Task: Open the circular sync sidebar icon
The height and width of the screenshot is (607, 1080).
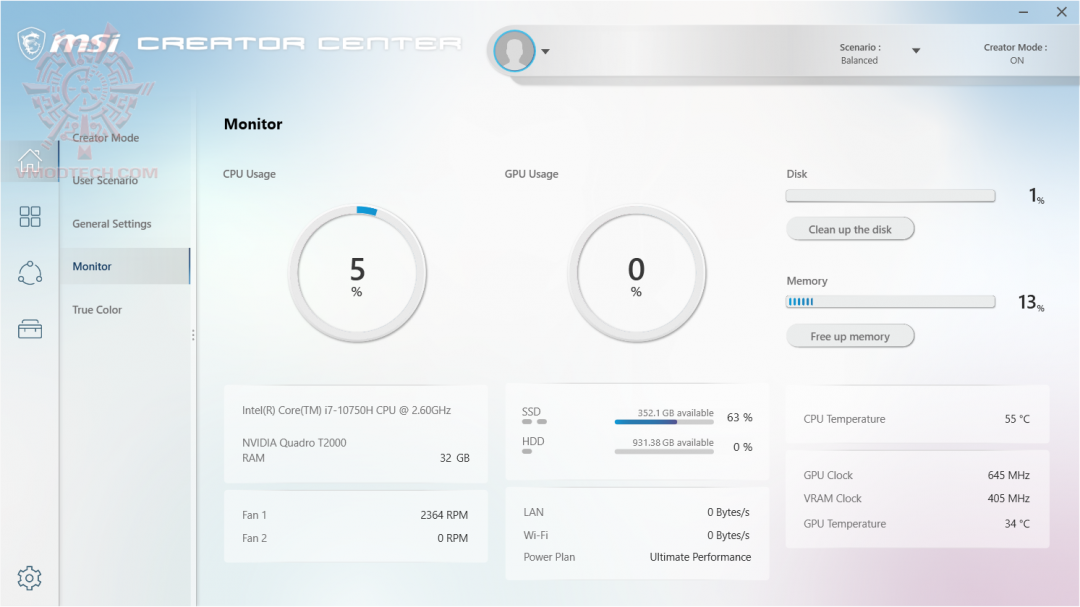Action: click(x=30, y=273)
